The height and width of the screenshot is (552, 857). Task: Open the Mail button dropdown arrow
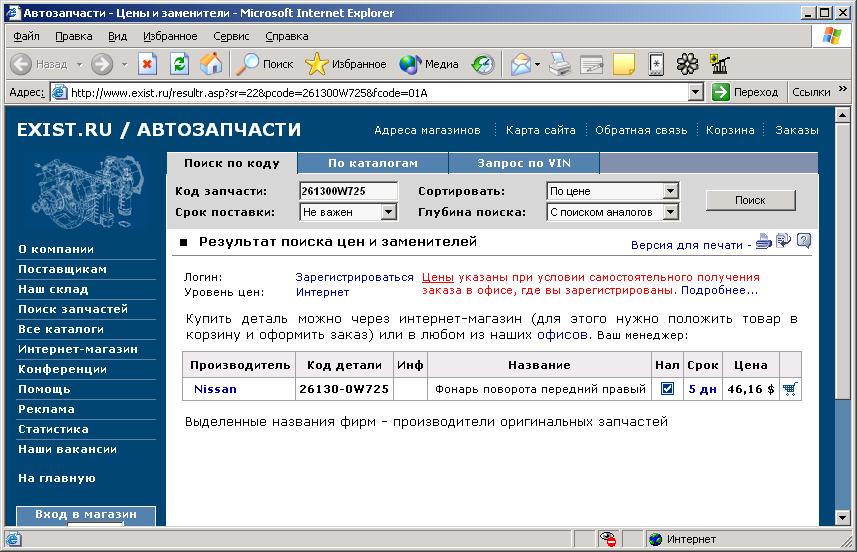537,64
